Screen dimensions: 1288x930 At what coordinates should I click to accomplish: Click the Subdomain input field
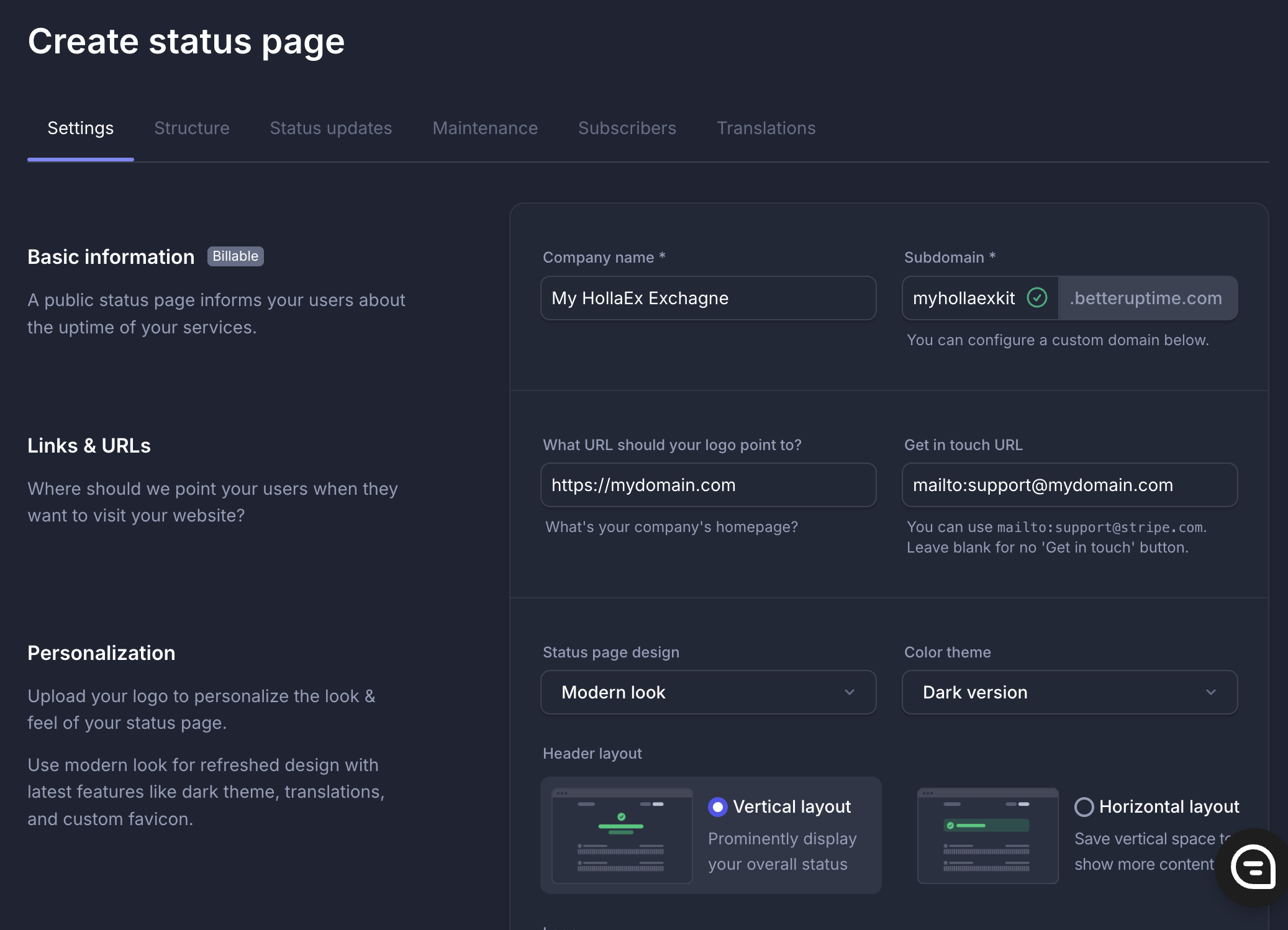pos(964,298)
